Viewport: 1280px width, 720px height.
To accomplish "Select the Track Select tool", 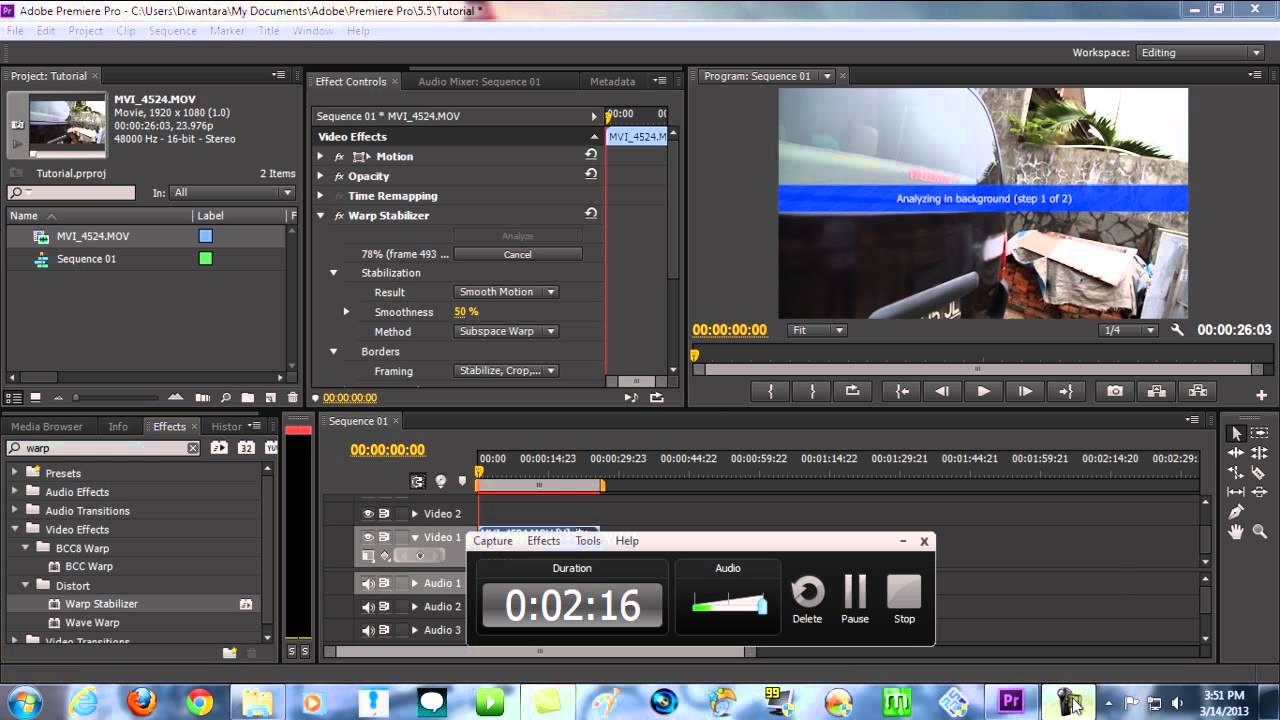I will tap(1259, 433).
